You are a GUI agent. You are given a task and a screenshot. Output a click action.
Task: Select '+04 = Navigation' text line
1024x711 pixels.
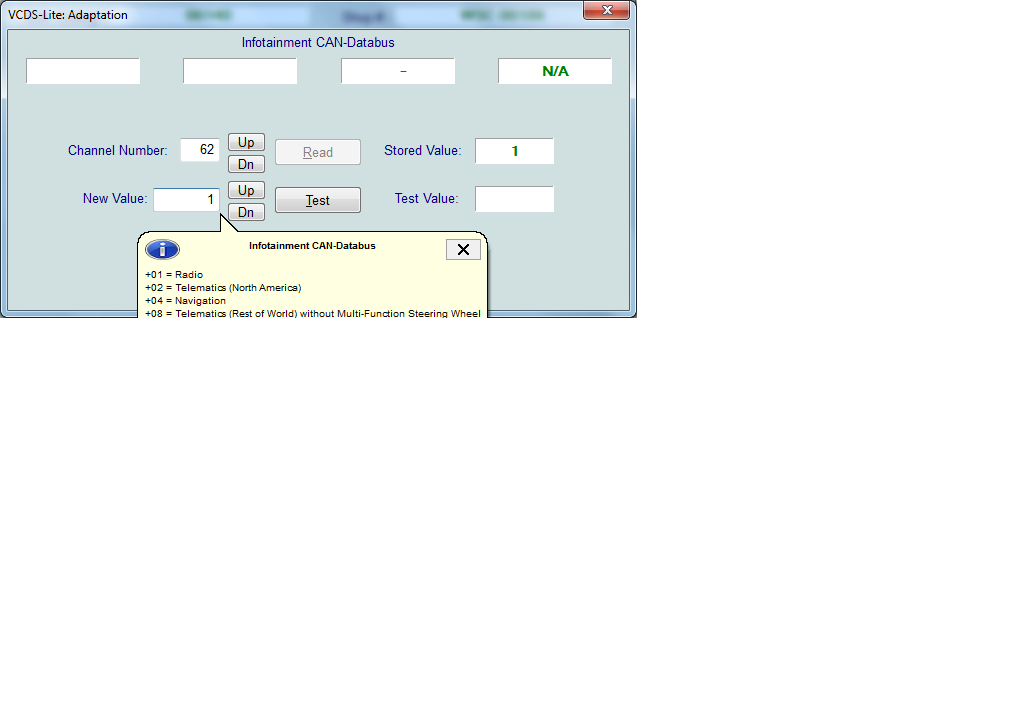tap(185, 301)
